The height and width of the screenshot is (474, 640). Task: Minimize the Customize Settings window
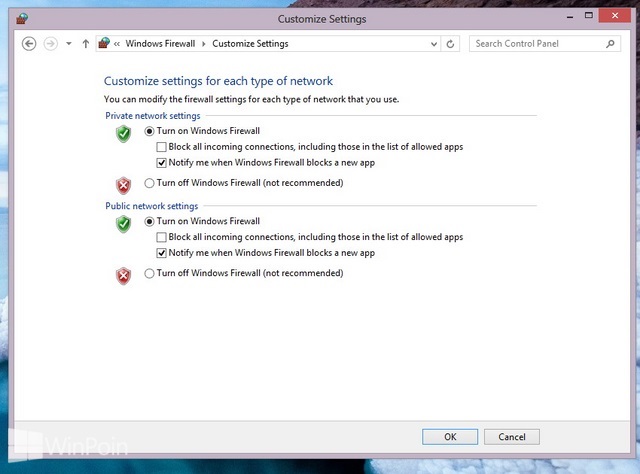pyautogui.click(x=570, y=17)
